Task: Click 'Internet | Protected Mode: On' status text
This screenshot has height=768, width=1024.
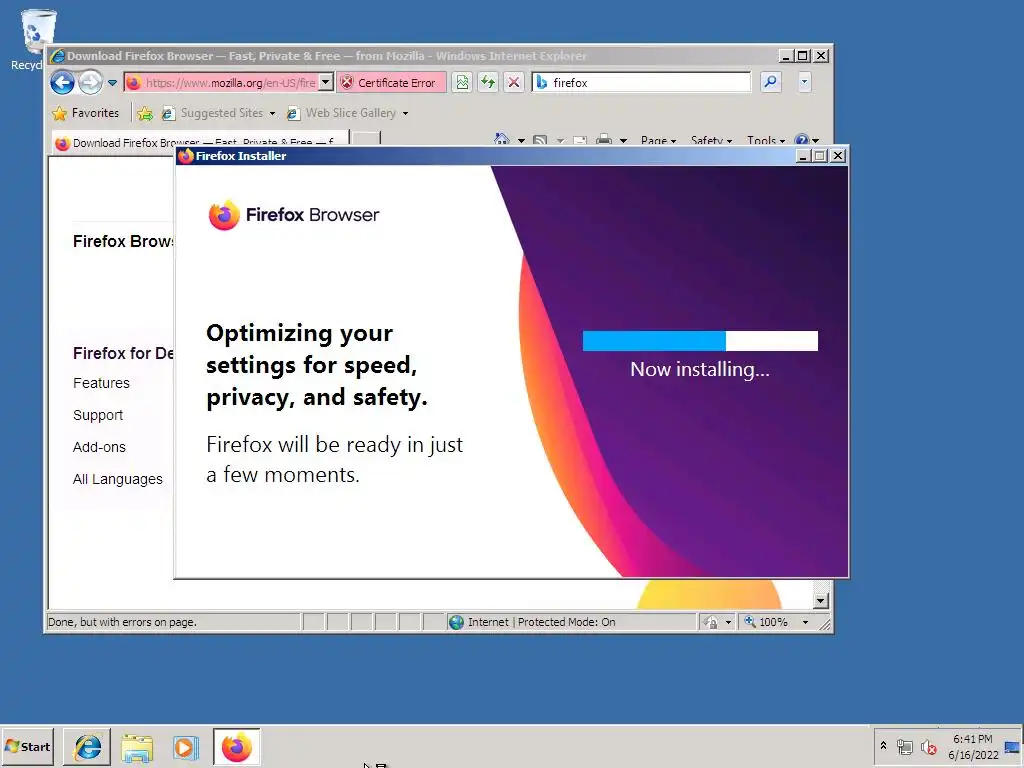Action: pyautogui.click(x=541, y=622)
